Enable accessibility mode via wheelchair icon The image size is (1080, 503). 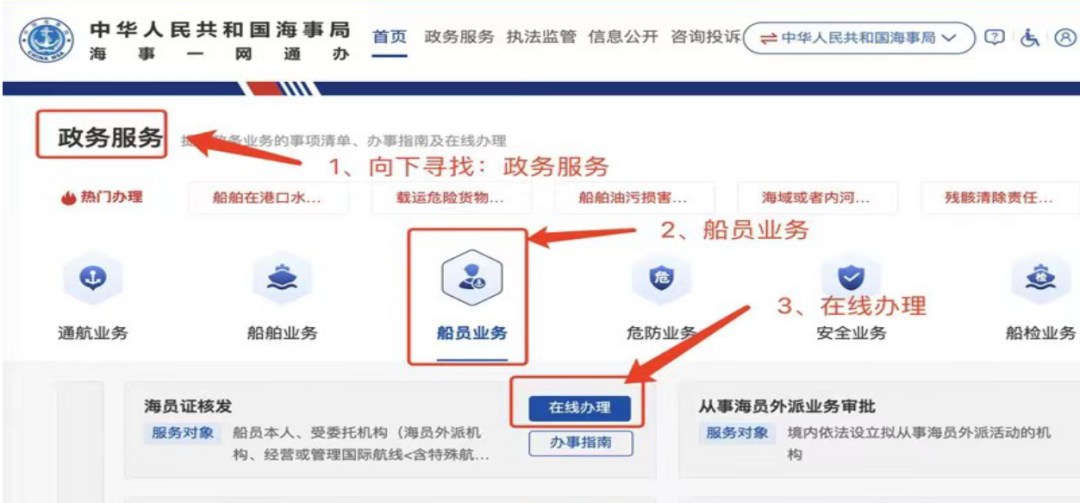click(x=1030, y=37)
